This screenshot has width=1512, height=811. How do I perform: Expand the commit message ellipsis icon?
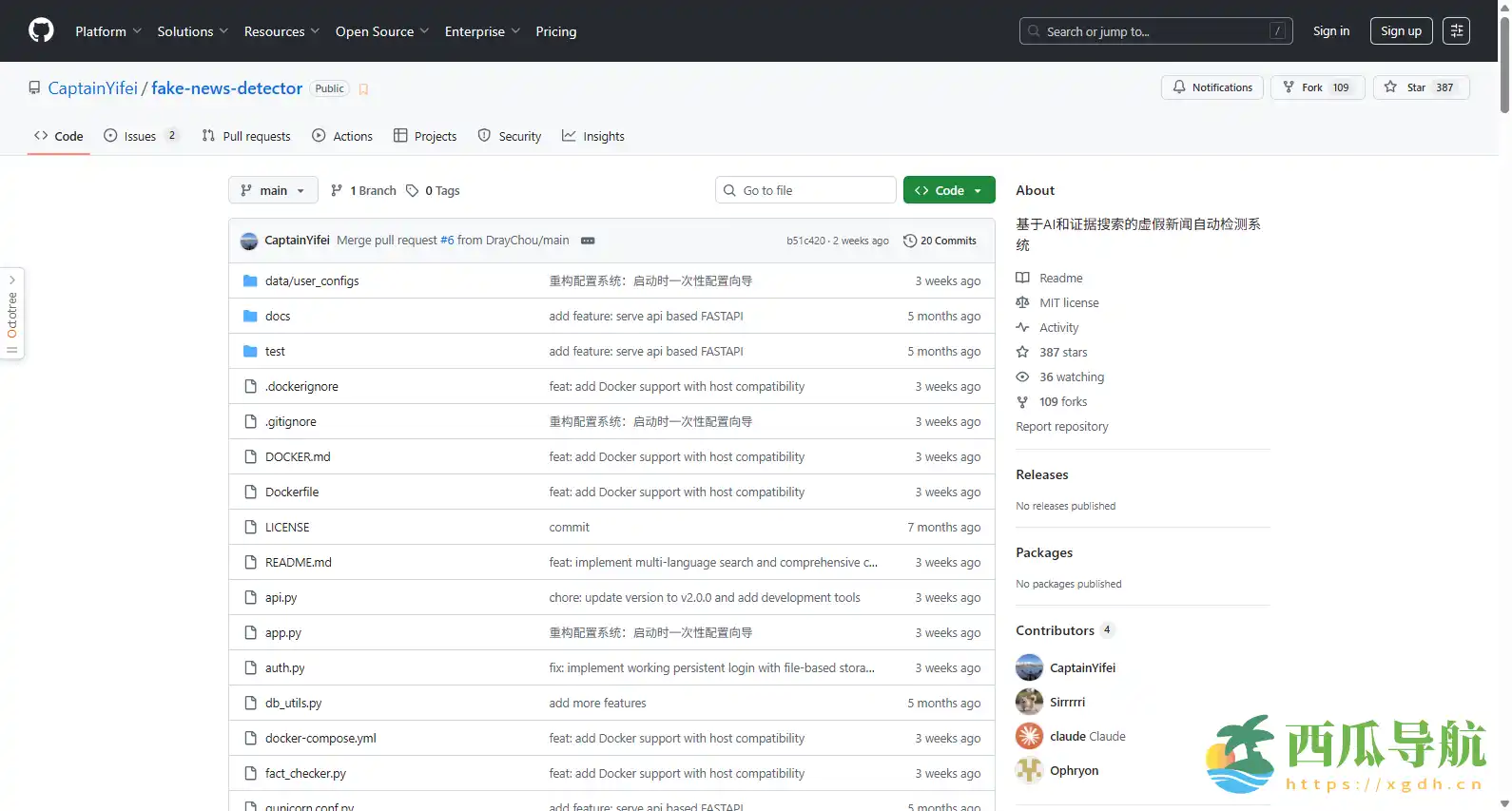tap(588, 241)
